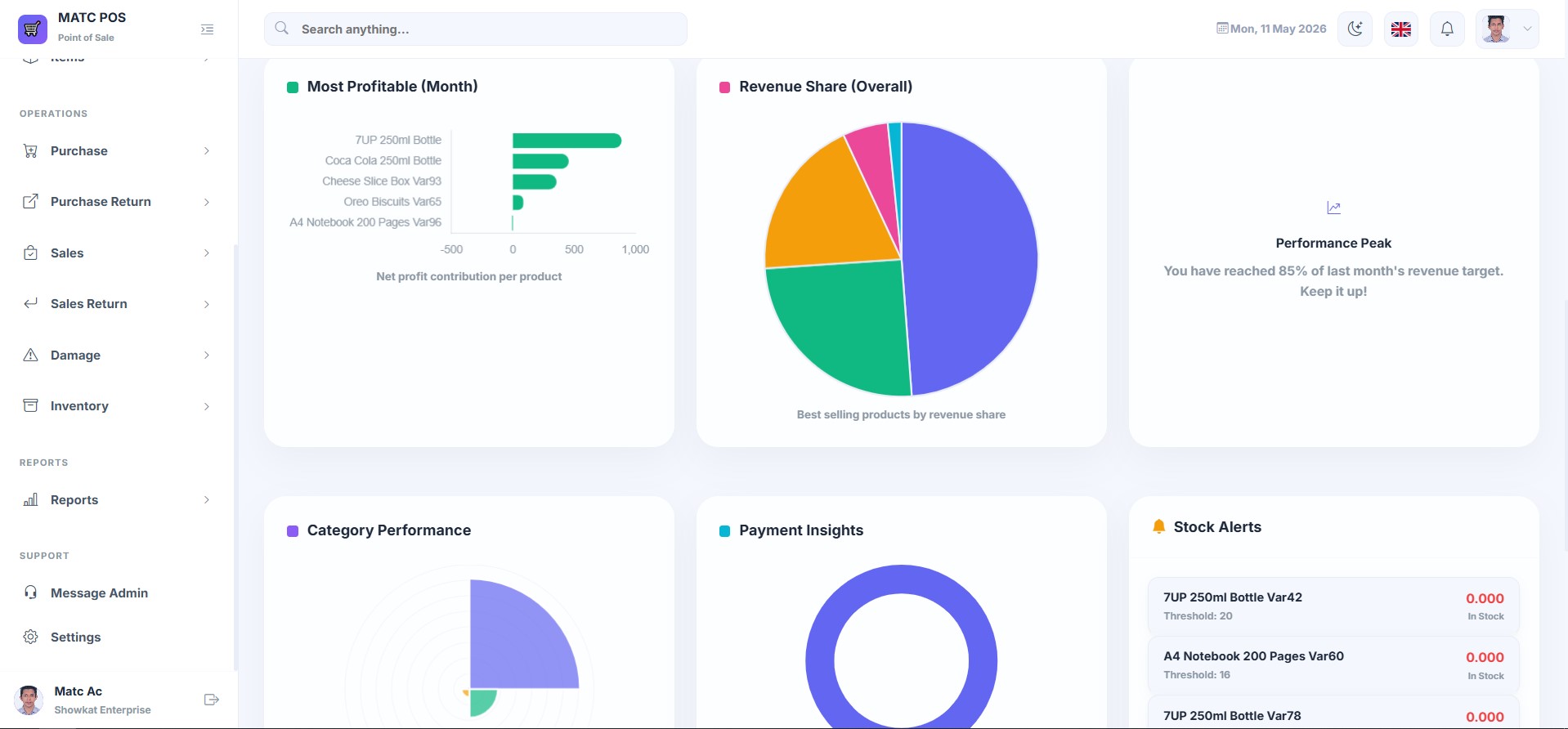Open the Sales menu item
Viewport: 1568px width, 729px height.
tap(117, 253)
